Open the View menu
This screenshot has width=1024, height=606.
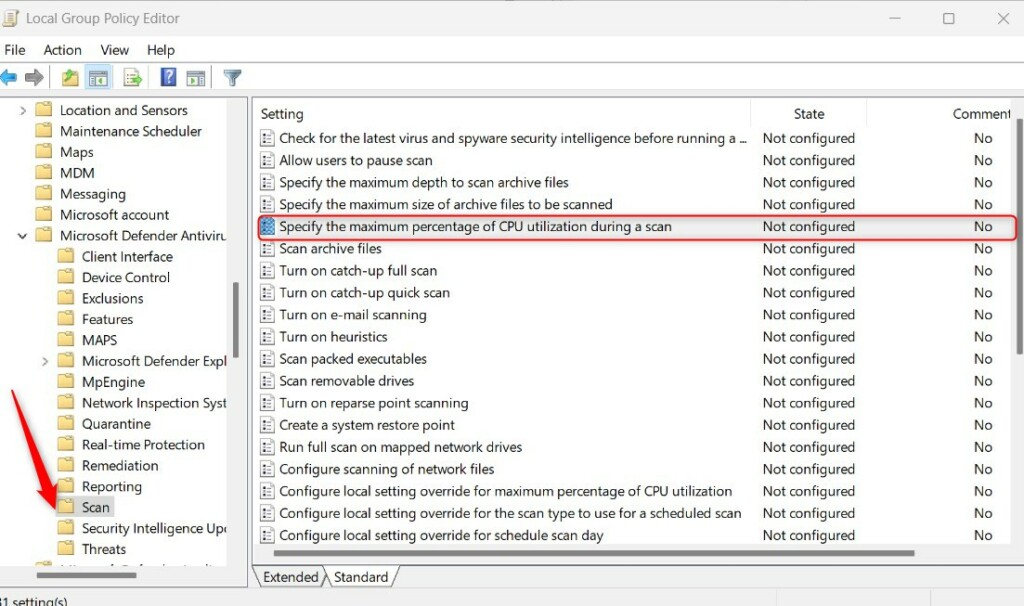pos(114,49)
